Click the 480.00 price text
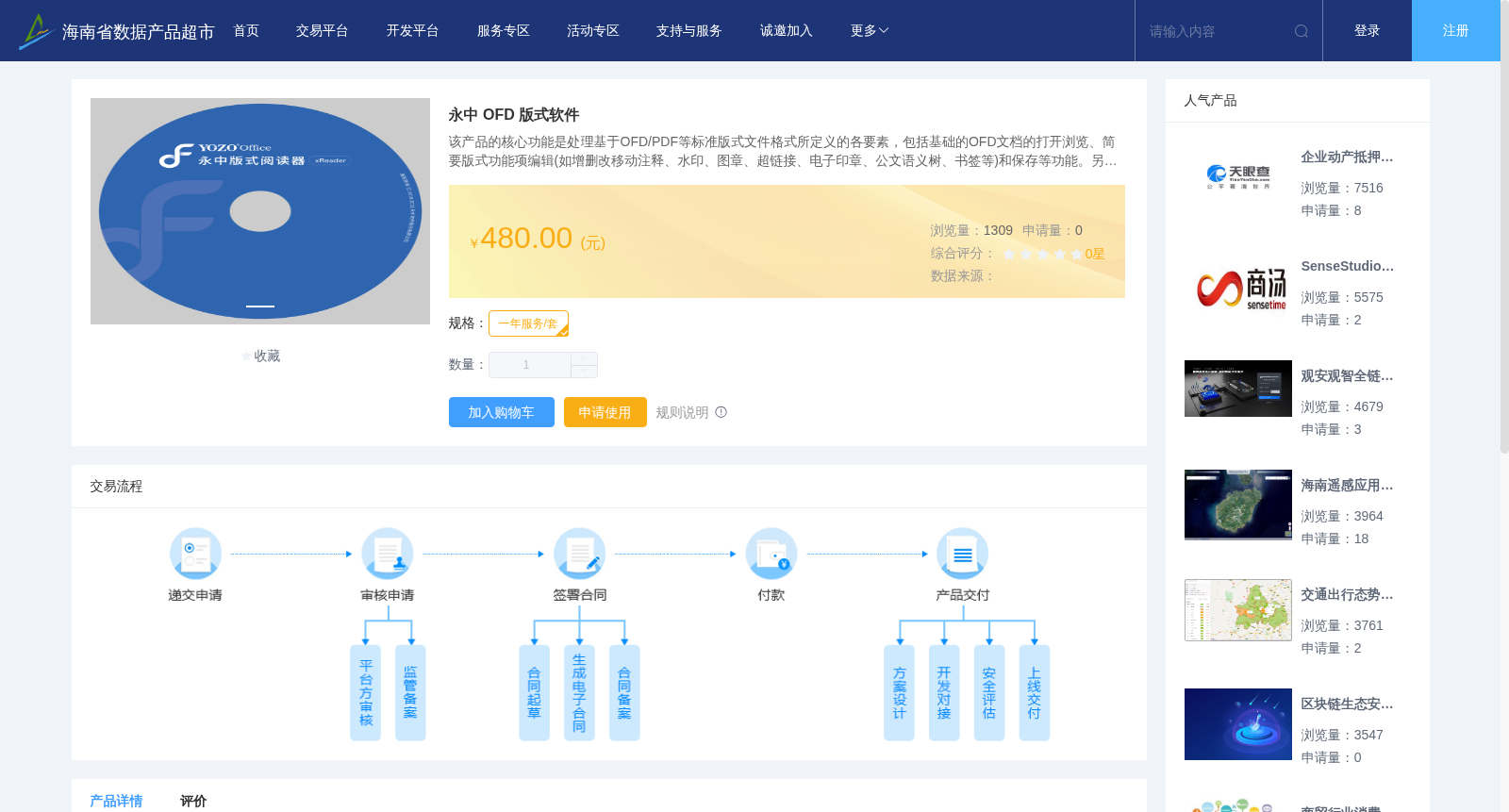This screenshot has height=812, width=1509. point(526,239)
